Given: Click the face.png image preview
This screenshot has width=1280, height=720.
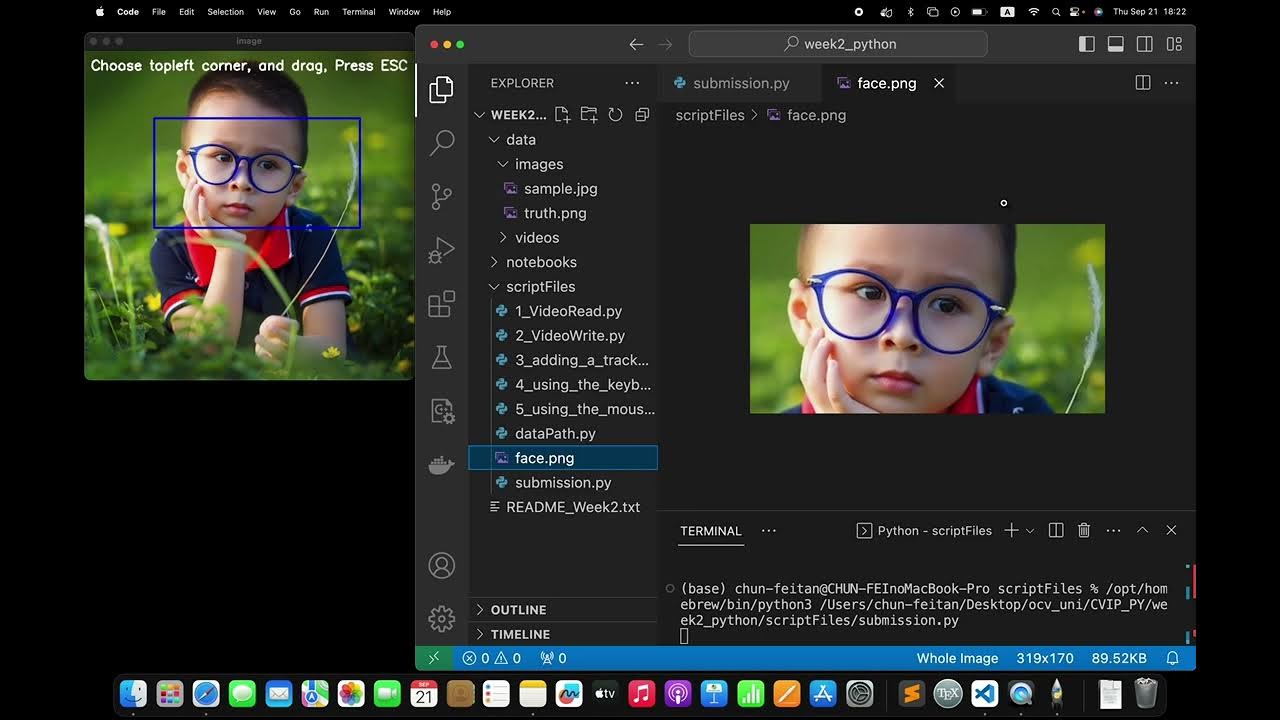Looking at the screenshot, I should (927, 318).
